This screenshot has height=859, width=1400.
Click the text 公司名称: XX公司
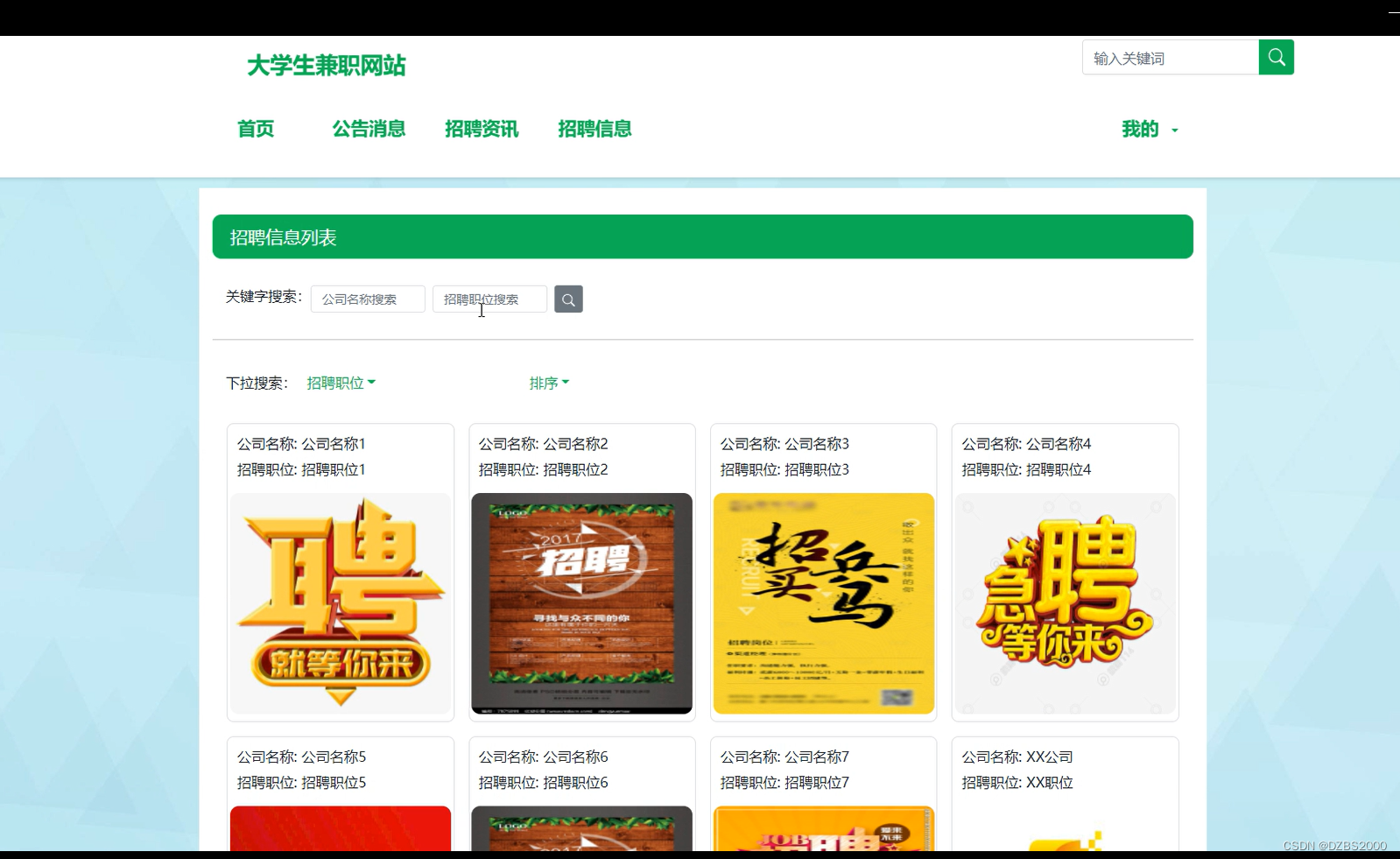tap(1017, 757)
